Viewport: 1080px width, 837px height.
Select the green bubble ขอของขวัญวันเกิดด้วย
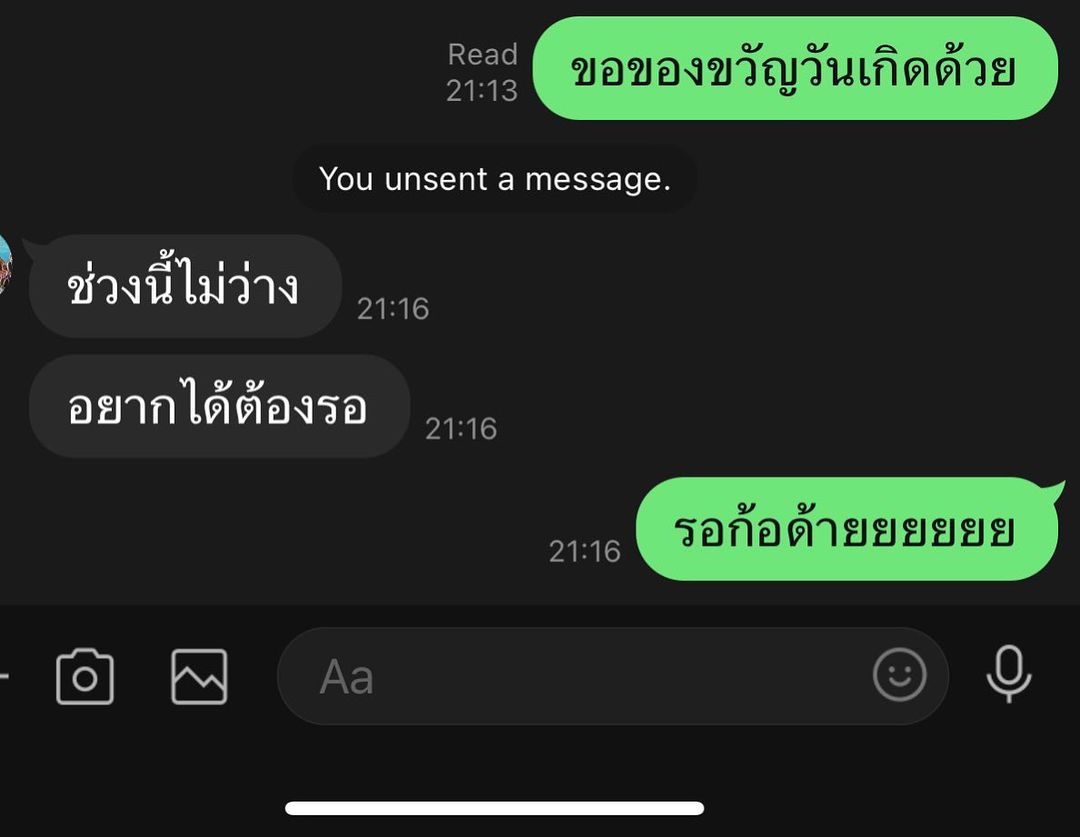(795, 68)
